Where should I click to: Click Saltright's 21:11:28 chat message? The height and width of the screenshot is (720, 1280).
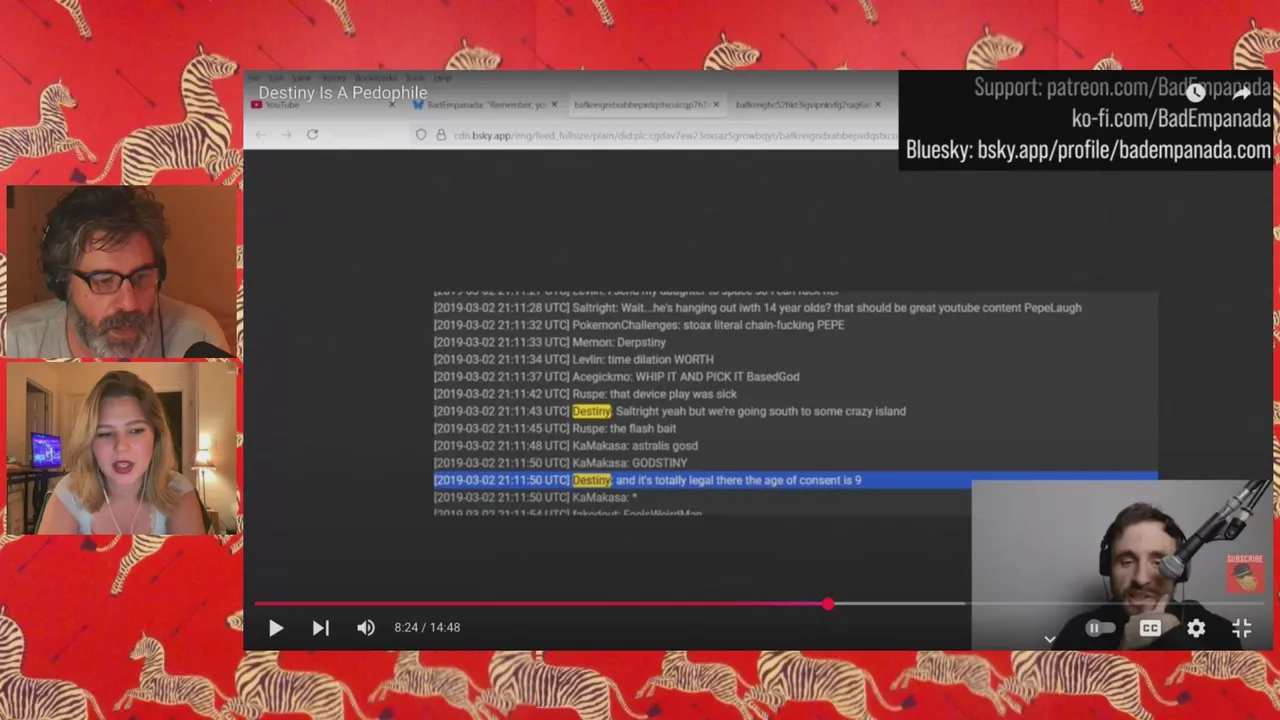(757, 308)
